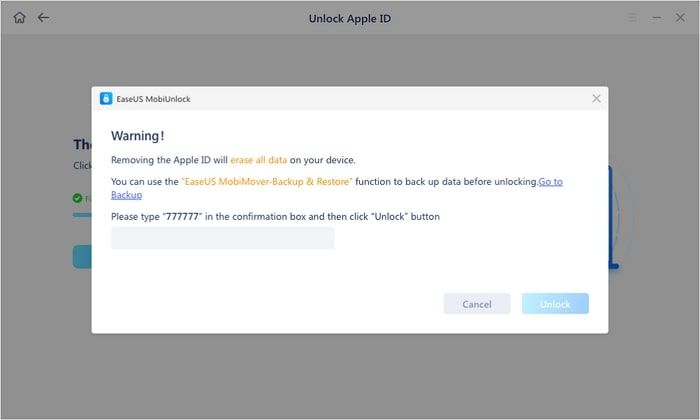Click the Home icon in title bar
This screenshot has width=700, height=420.
click(x=19, y=17)
